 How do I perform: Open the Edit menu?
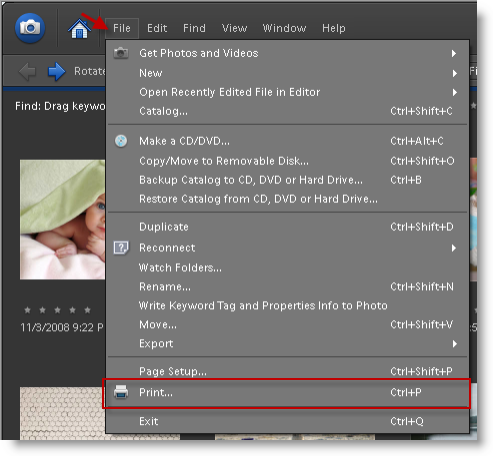[157, 28]
